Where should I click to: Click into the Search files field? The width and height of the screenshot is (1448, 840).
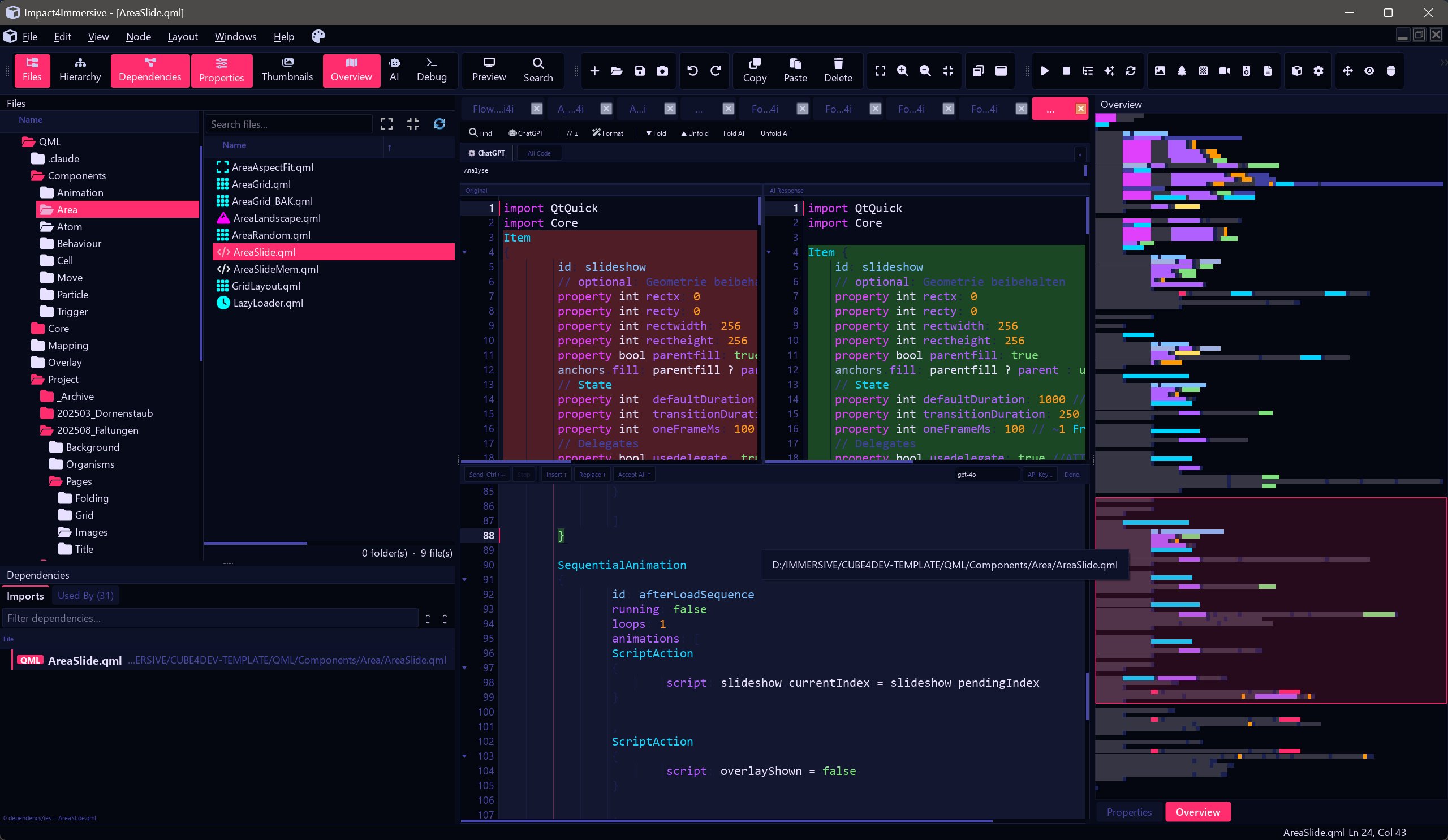tap(289, 124)
